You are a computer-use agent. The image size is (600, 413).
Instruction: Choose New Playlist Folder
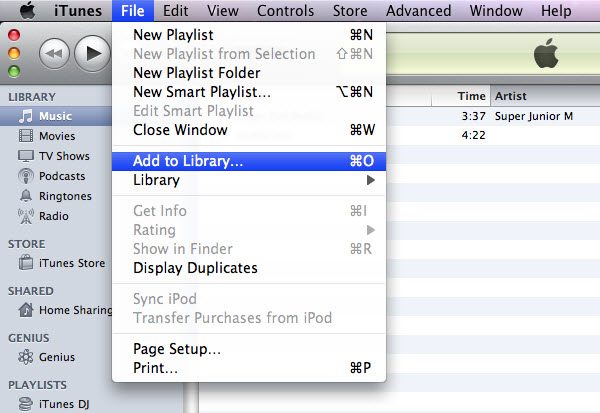point(249,73)
